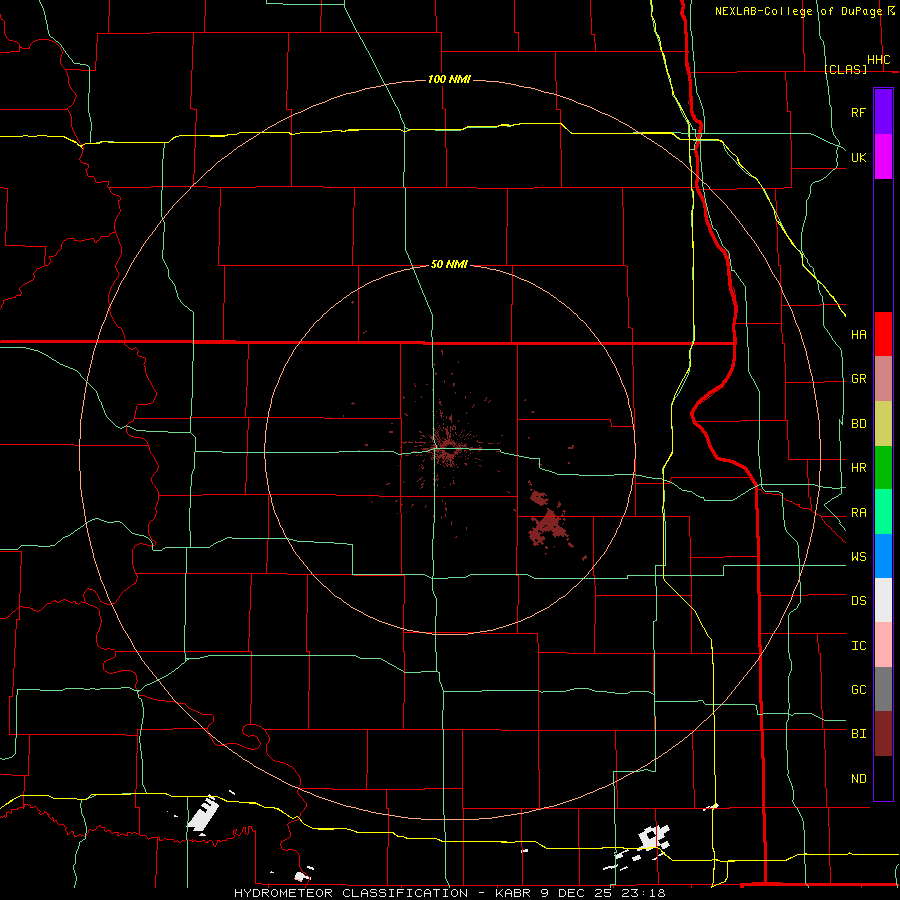Click the ND legend label
The image size is (900, 900).
(x=858, y=779)
